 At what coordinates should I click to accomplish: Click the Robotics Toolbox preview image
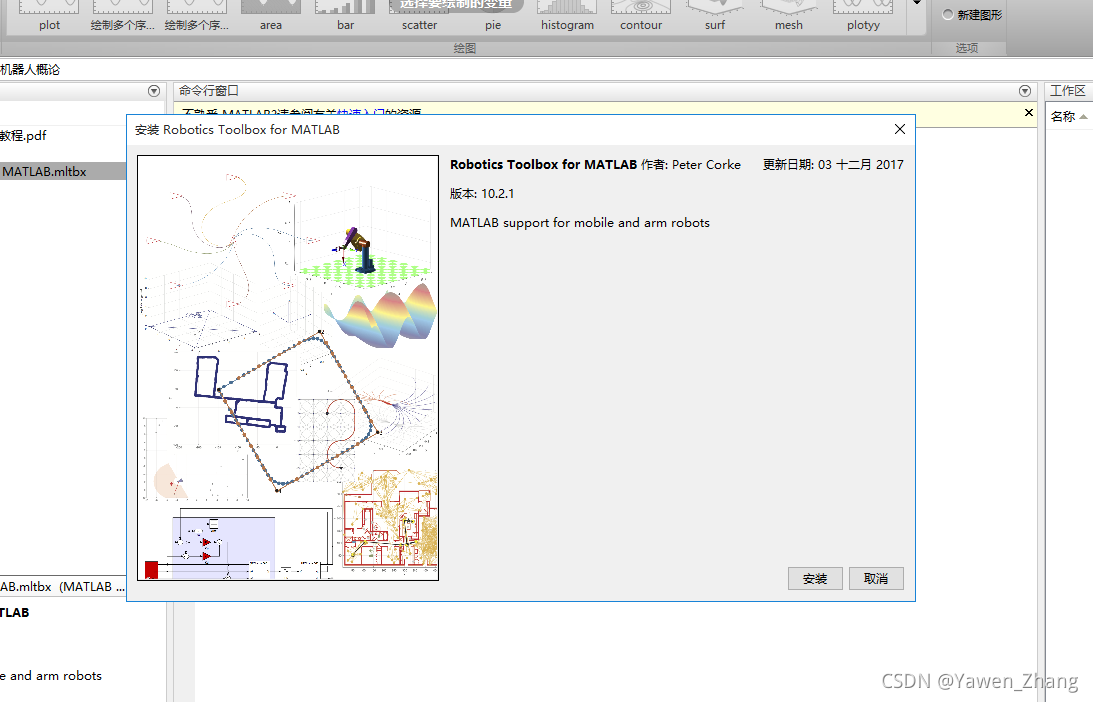pos(288,367)
